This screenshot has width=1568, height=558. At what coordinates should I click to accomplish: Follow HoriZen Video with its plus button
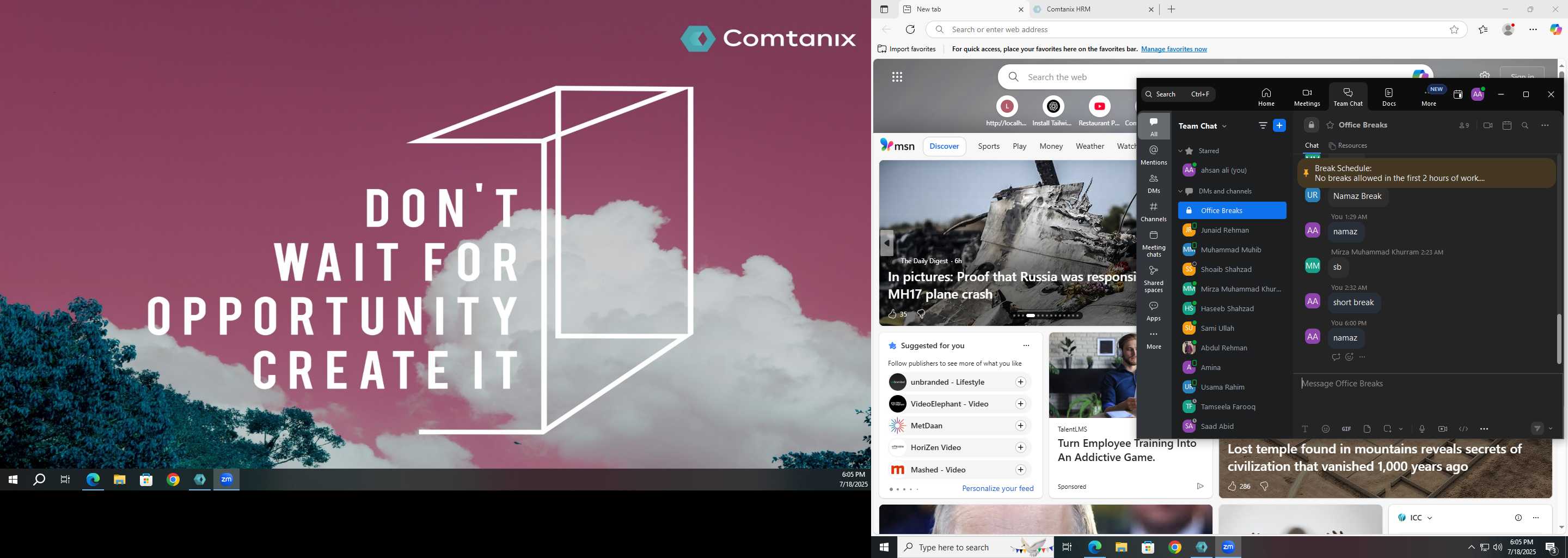click(x=1021, y=448)
